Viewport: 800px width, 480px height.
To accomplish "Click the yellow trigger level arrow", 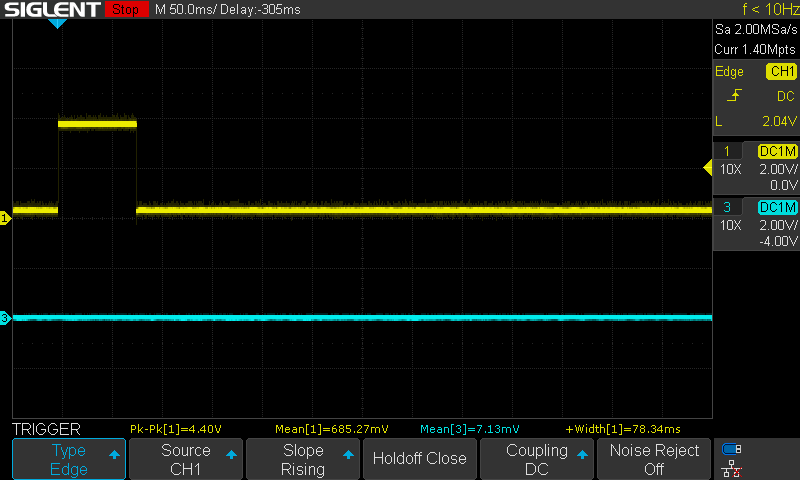I will [707, 168].
